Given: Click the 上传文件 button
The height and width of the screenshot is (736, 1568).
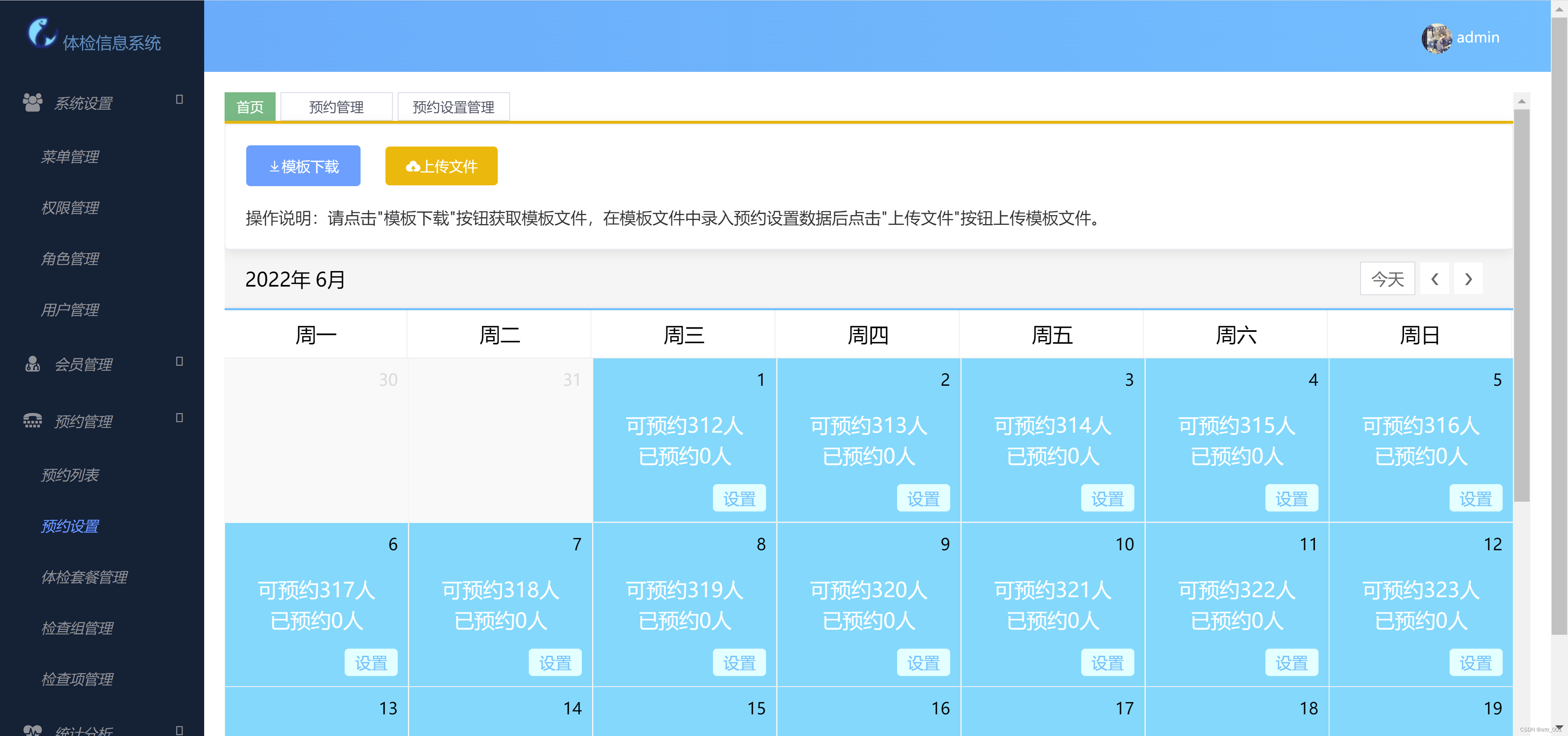Looking at the screenshot, I should [x=441, y=166].
